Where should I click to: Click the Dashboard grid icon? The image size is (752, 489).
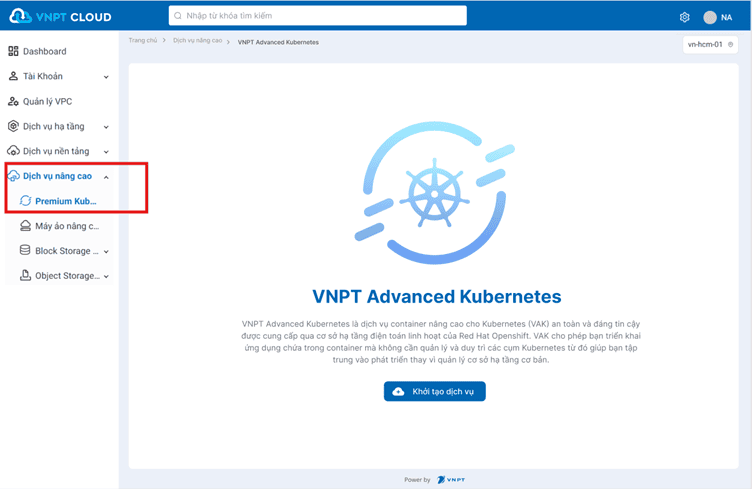click(13, 51)
